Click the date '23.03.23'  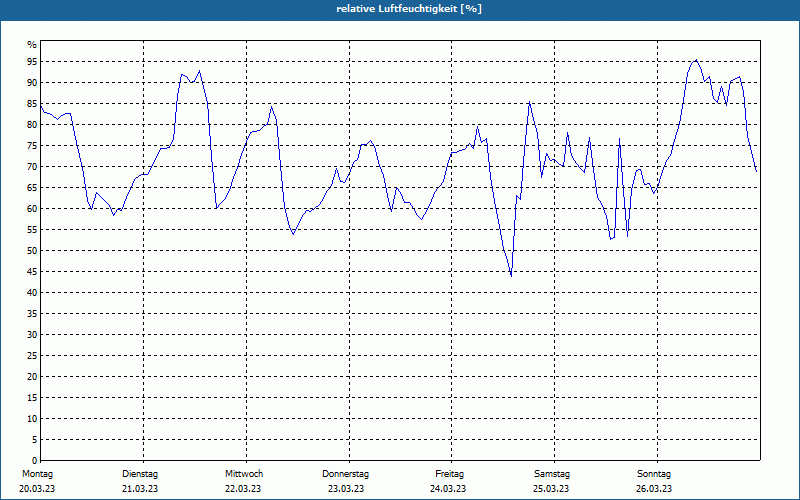point(346,489)
